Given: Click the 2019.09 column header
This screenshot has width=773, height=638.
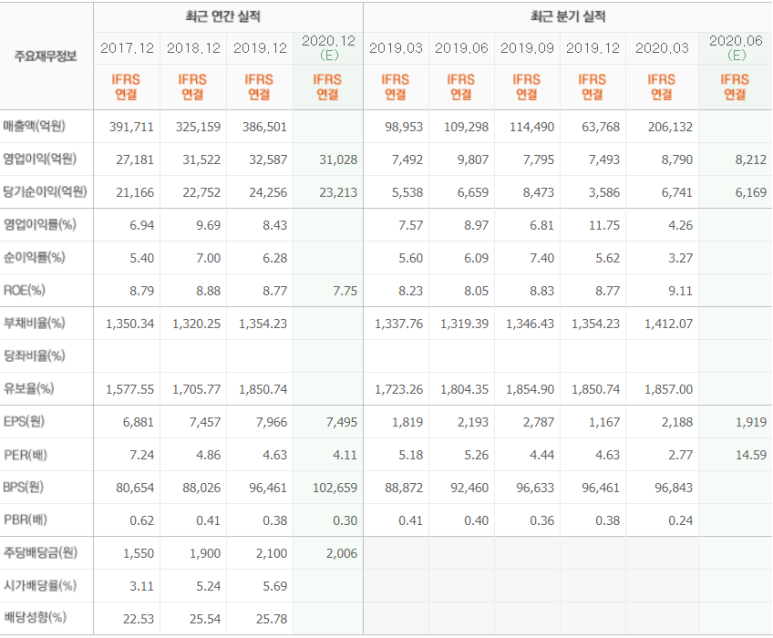Looking at the screenshot, I should tap(527, 48).
